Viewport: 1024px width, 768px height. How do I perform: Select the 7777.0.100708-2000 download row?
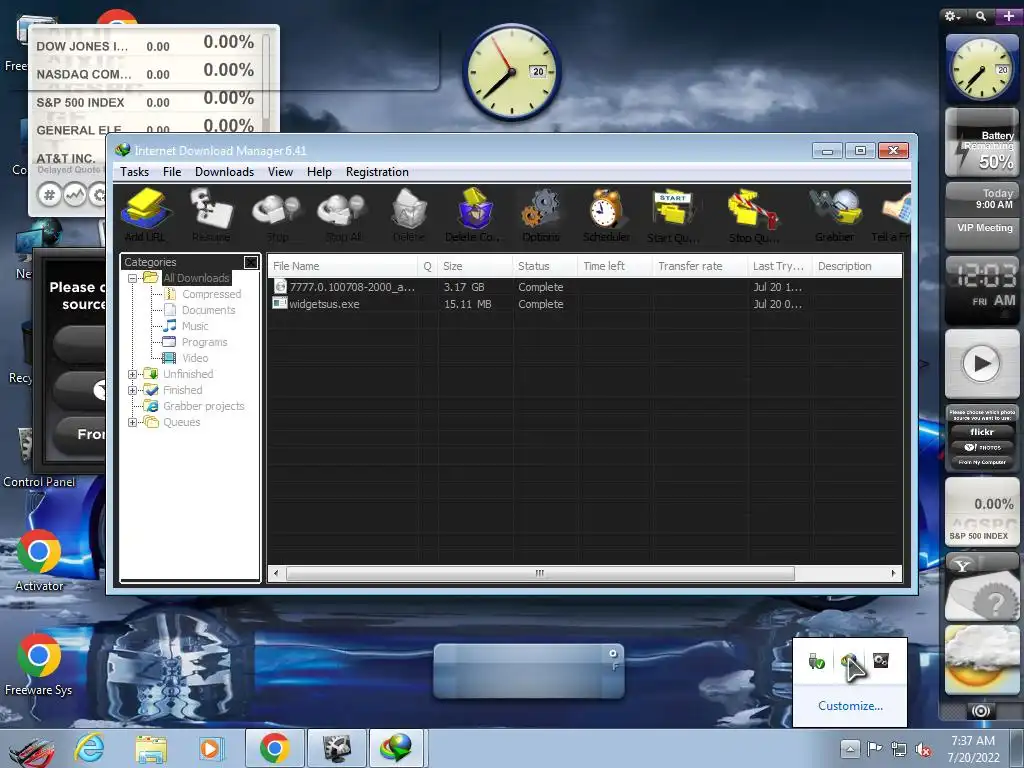pyautogui.click(x=584, y=287)
